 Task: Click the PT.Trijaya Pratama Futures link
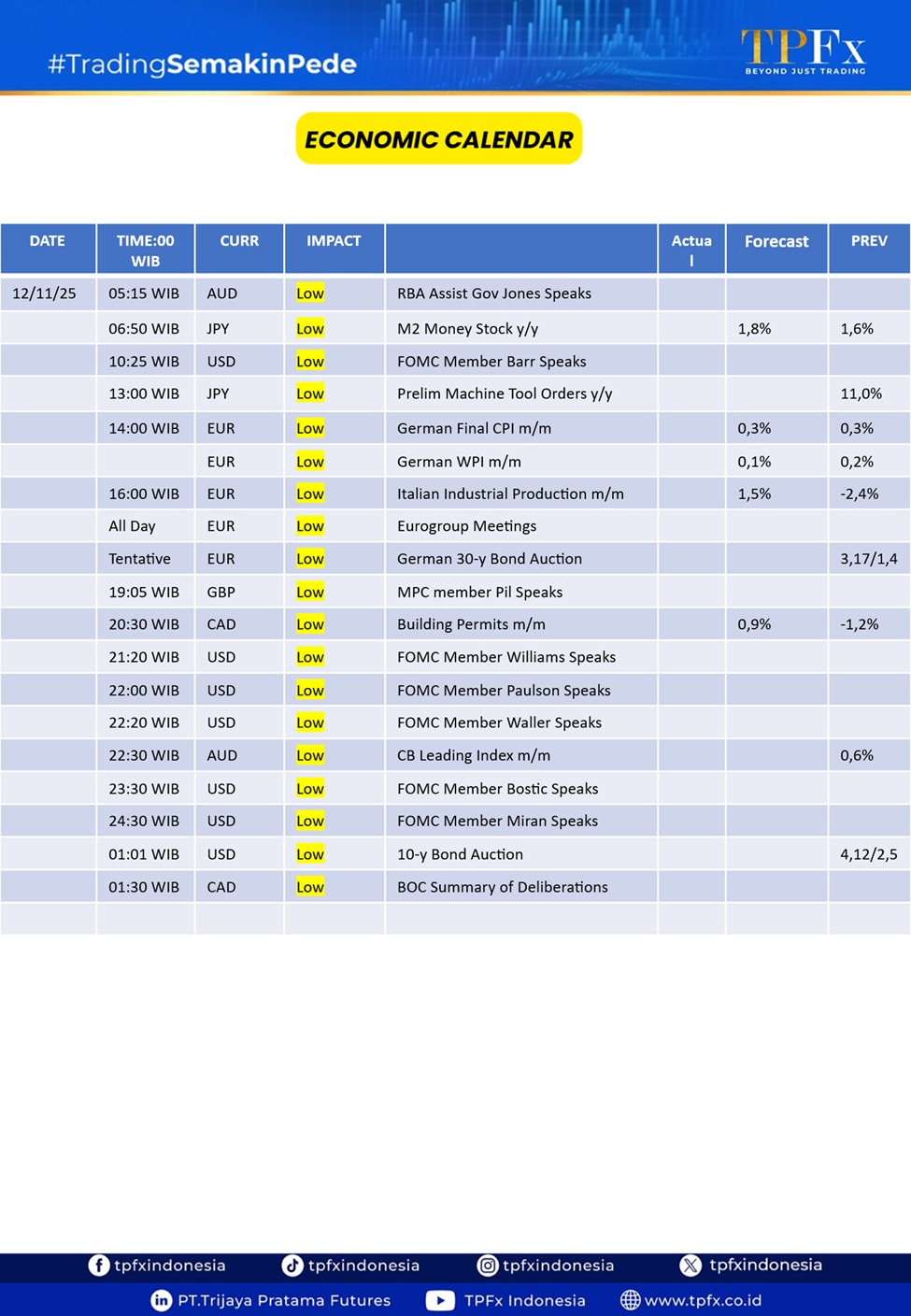tap(284, 1300)
